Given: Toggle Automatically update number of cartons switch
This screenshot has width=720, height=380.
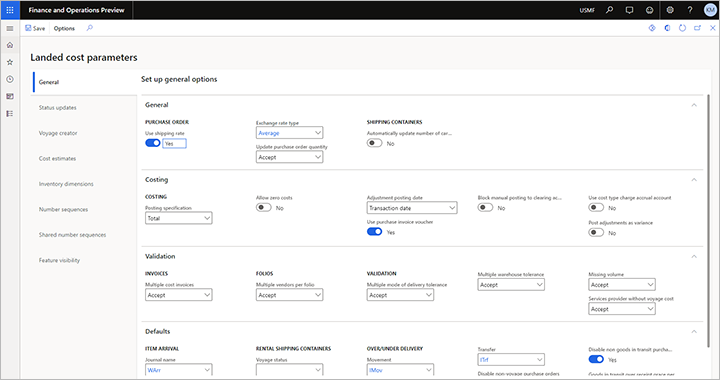Looking at the screenshot, I should tap(374, 143).
